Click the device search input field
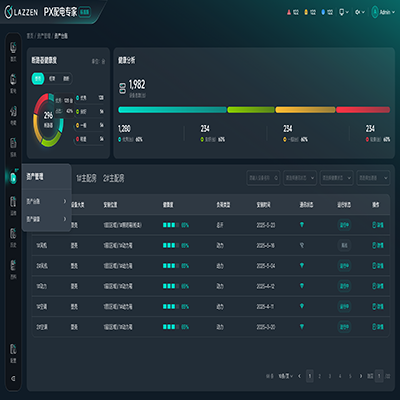The width and height of the screenshot is (400, 400). coord(263,178)
